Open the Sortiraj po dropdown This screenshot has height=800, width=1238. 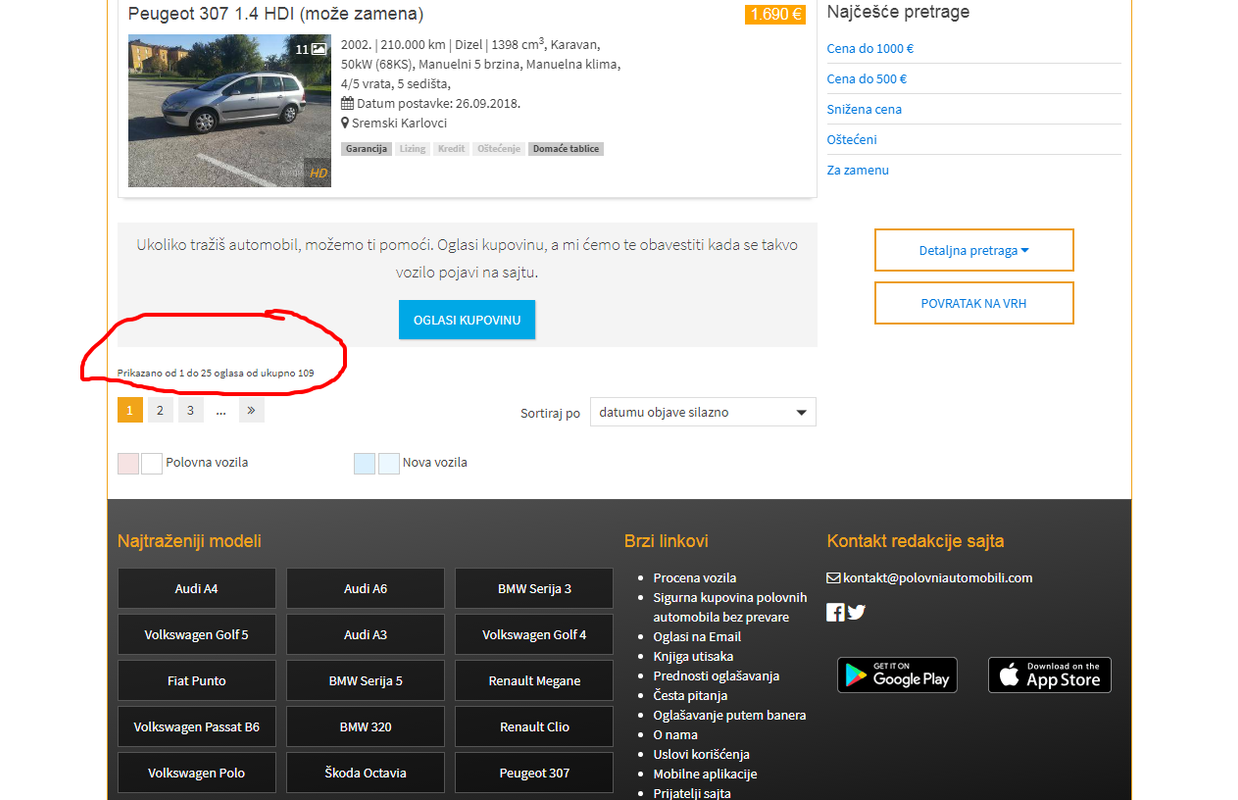click(703, 412)
